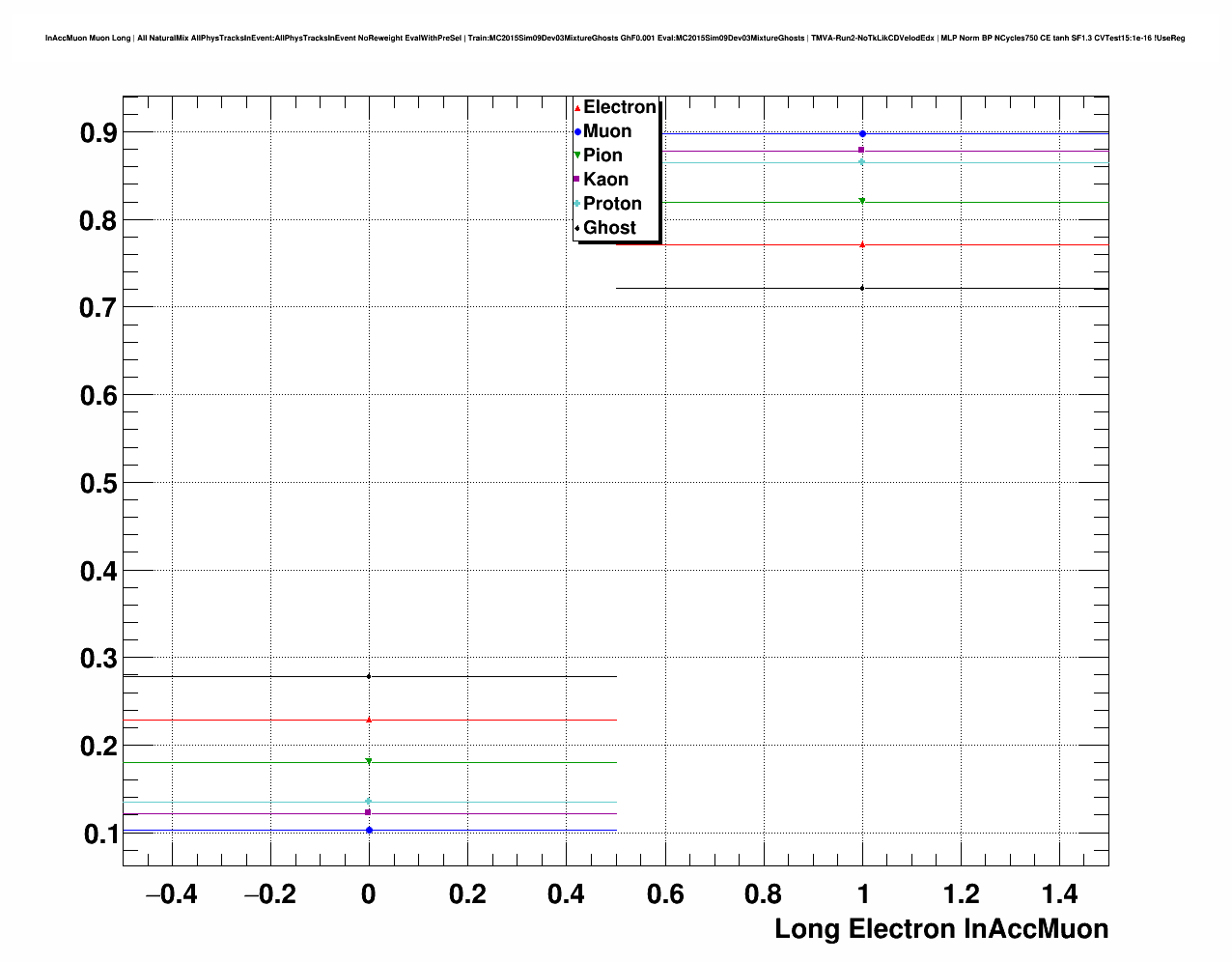Click the 0.9 label on the y-axis

click(98, 132)
